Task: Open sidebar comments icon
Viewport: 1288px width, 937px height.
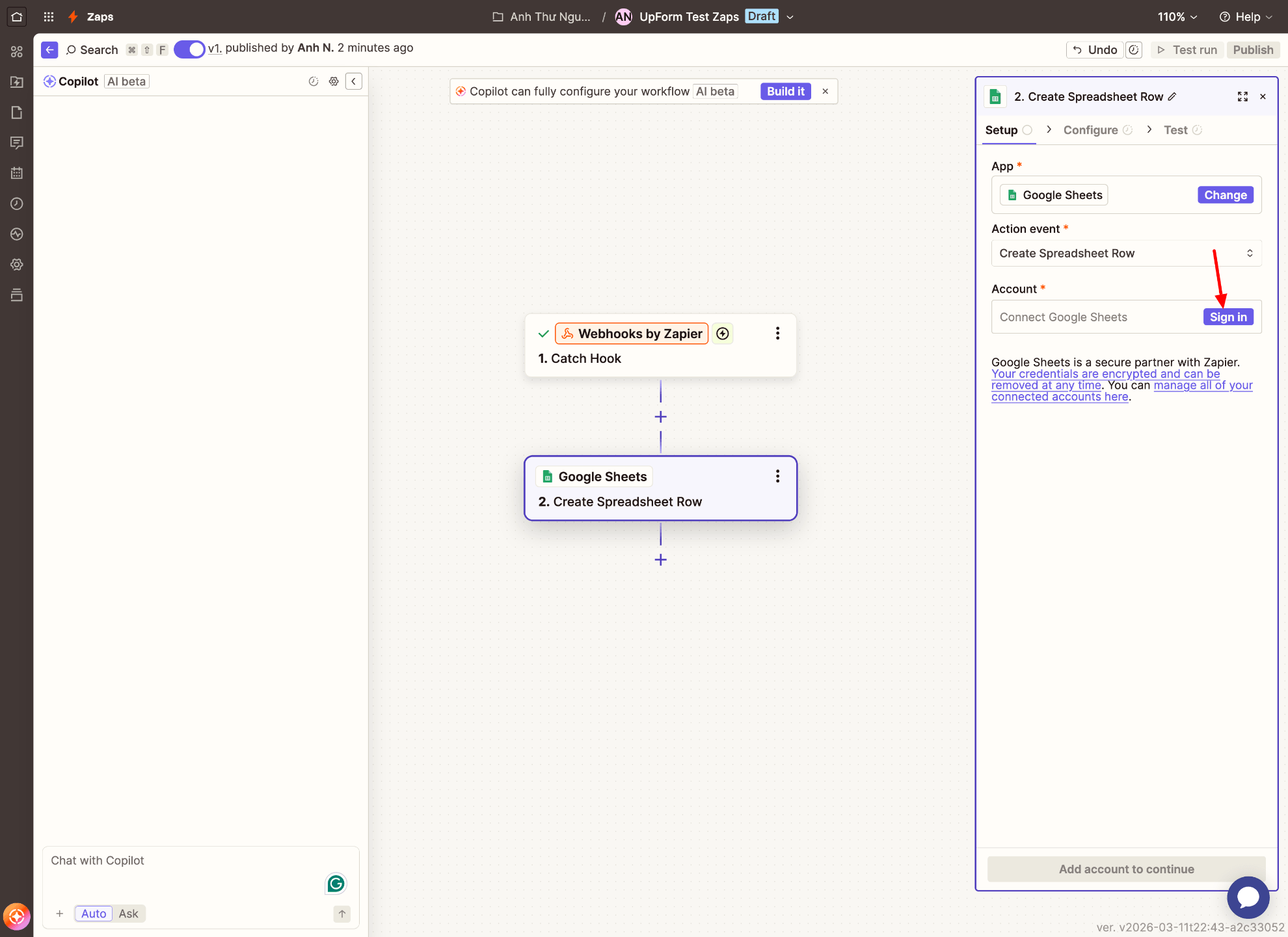Action: [x=17, y=142]
